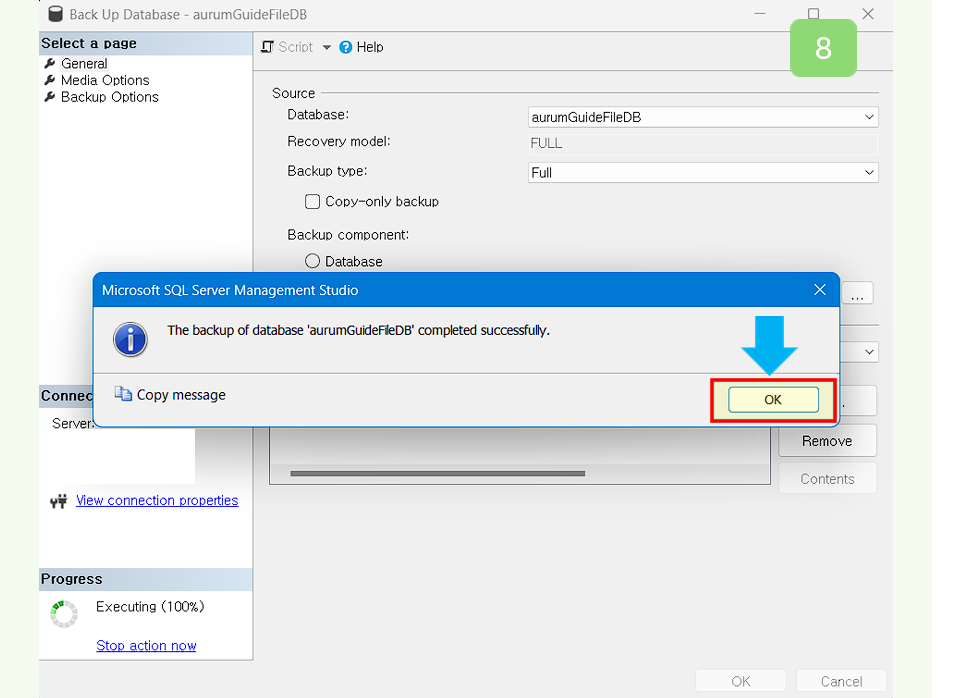
Task: Click the 'Executing (100%)' progress text
Action: coord(150,607)
